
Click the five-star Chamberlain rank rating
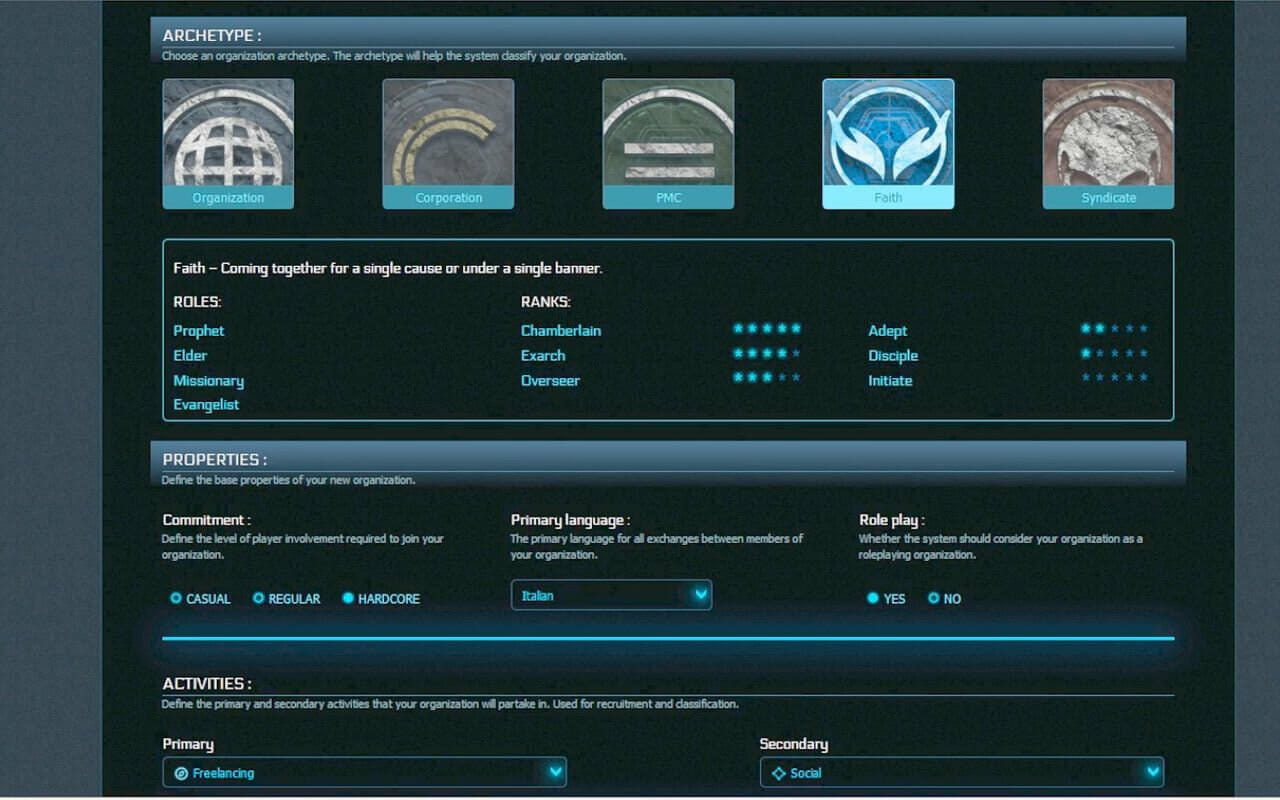click(767, 328)
